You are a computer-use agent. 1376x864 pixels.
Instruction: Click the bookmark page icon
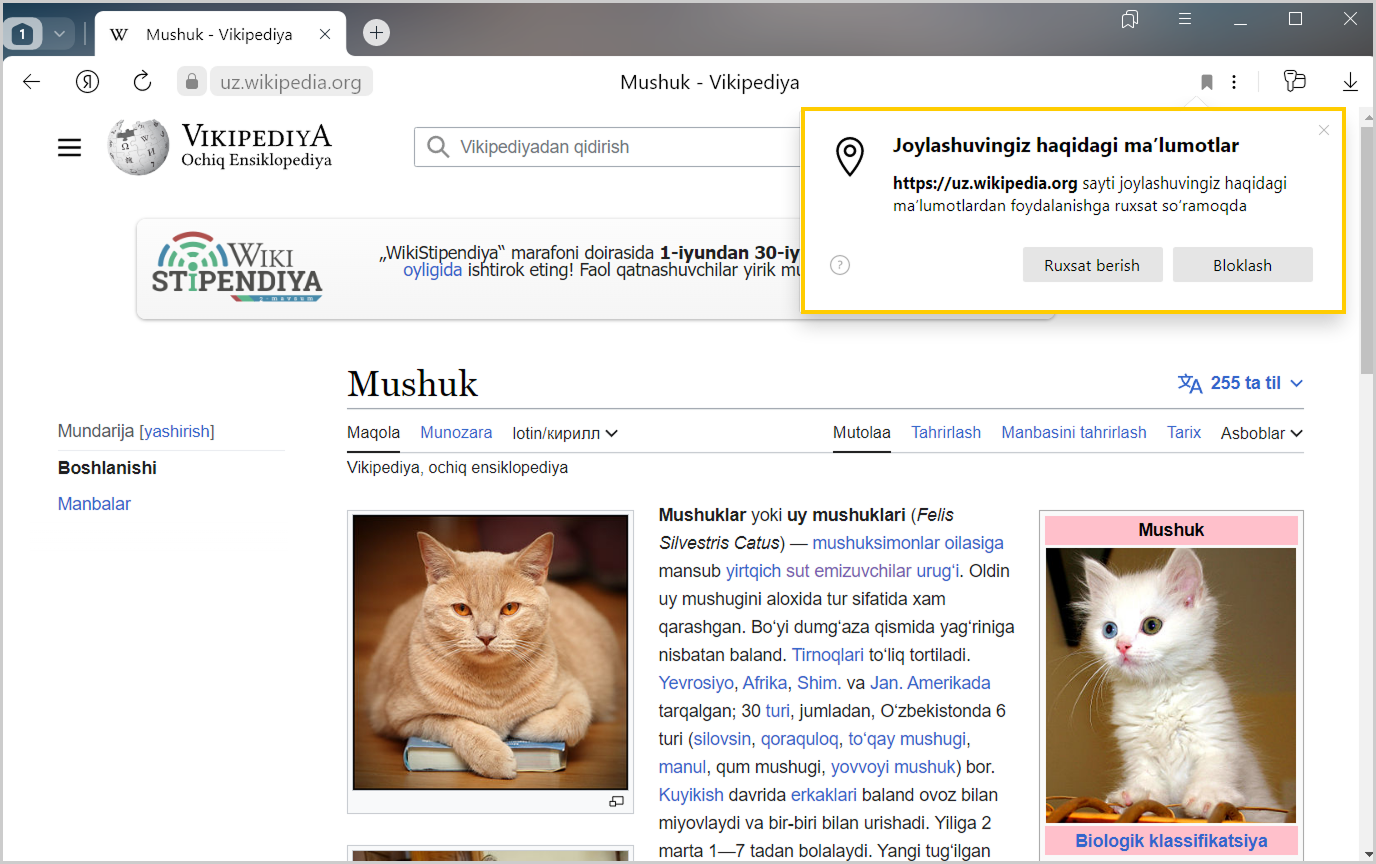coord(1206,82)
